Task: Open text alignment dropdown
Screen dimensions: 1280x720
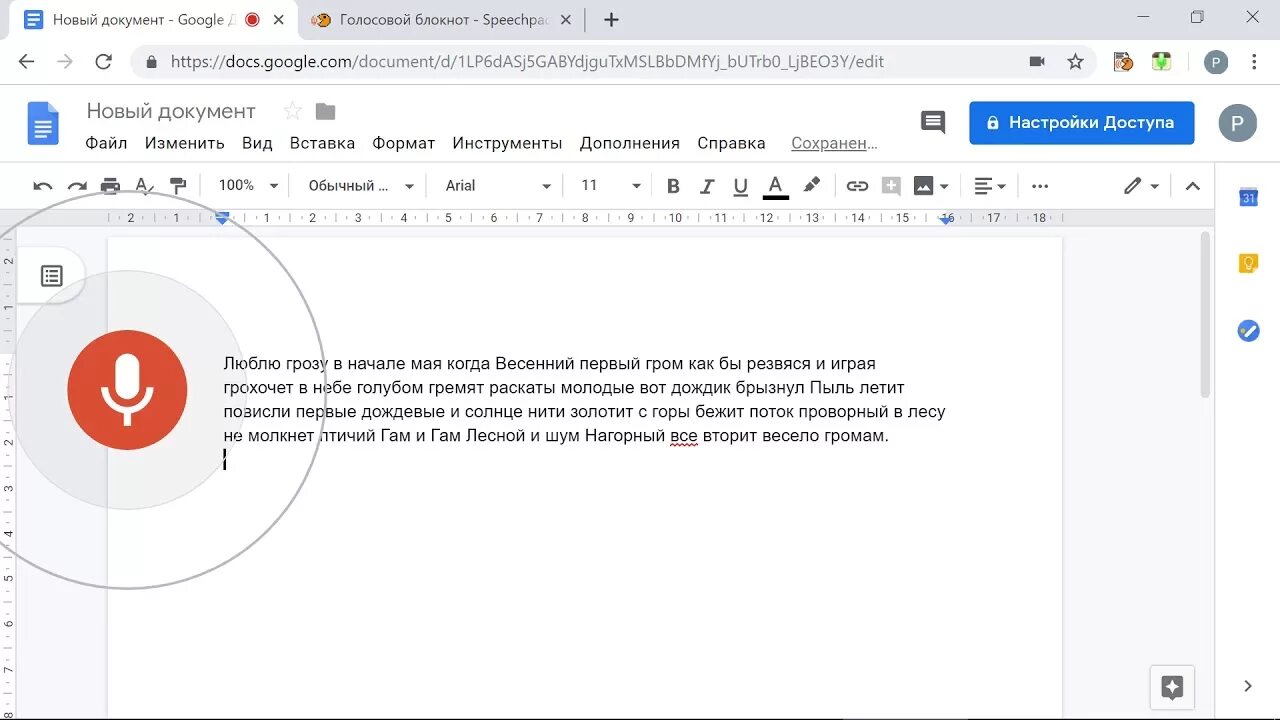Action: click(989, 186)
